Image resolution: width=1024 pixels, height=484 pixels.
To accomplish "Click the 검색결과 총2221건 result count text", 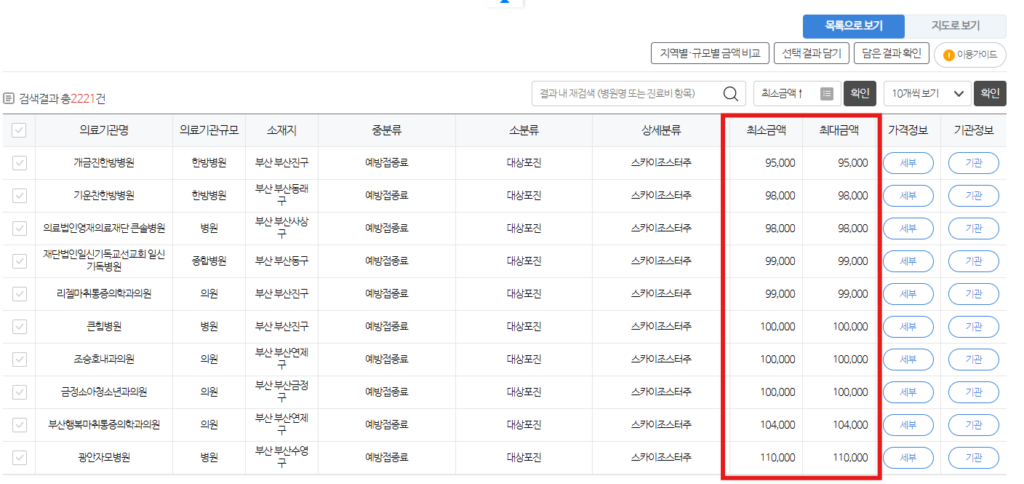I will click(63, 99).
